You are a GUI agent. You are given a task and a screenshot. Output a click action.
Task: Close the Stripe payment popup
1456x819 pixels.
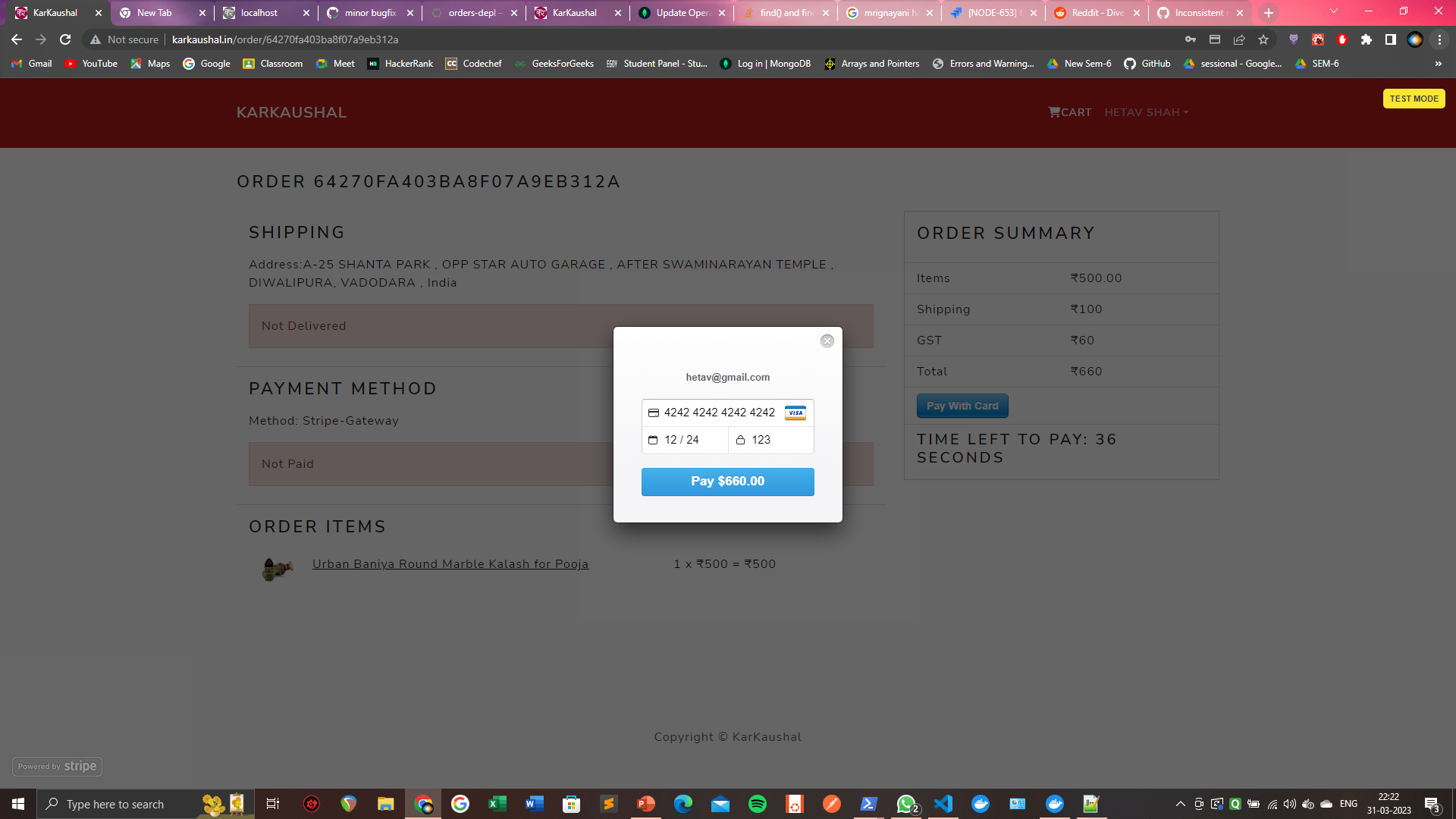[x=827, y=341]
